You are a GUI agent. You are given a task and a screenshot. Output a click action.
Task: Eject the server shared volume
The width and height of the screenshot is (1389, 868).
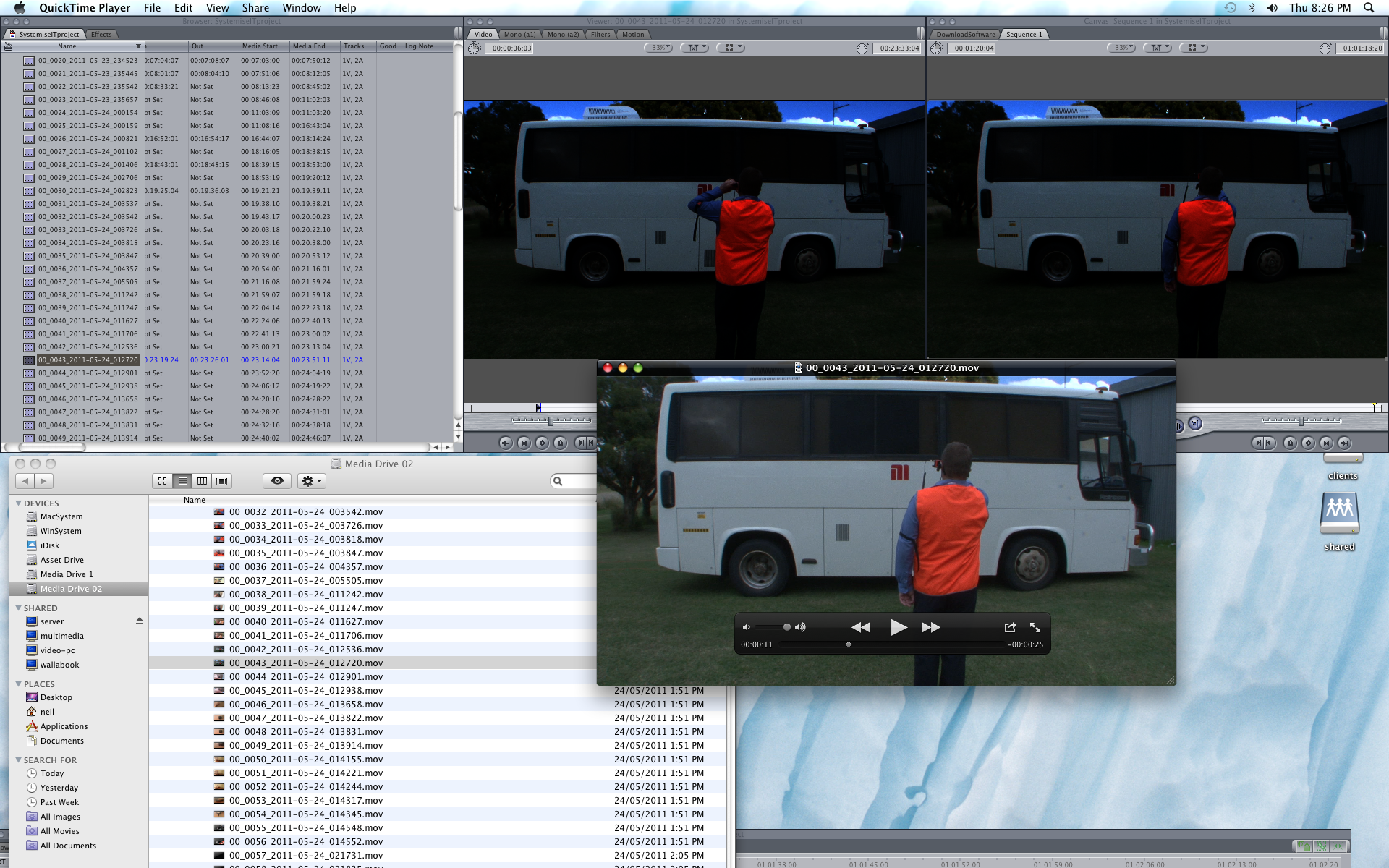(x=140, y=621)
